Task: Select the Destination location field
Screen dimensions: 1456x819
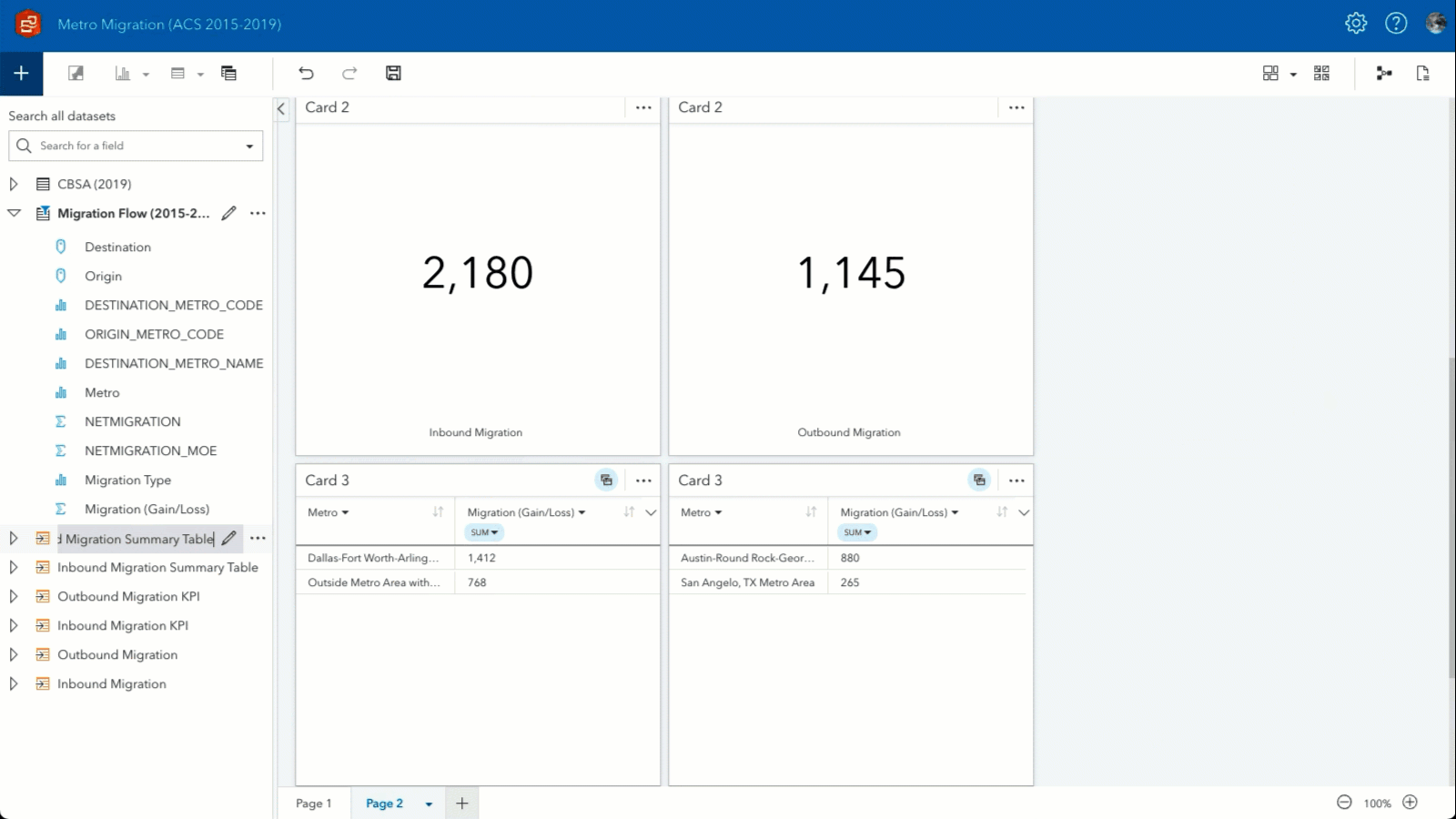Action: [x=117, y=247]
